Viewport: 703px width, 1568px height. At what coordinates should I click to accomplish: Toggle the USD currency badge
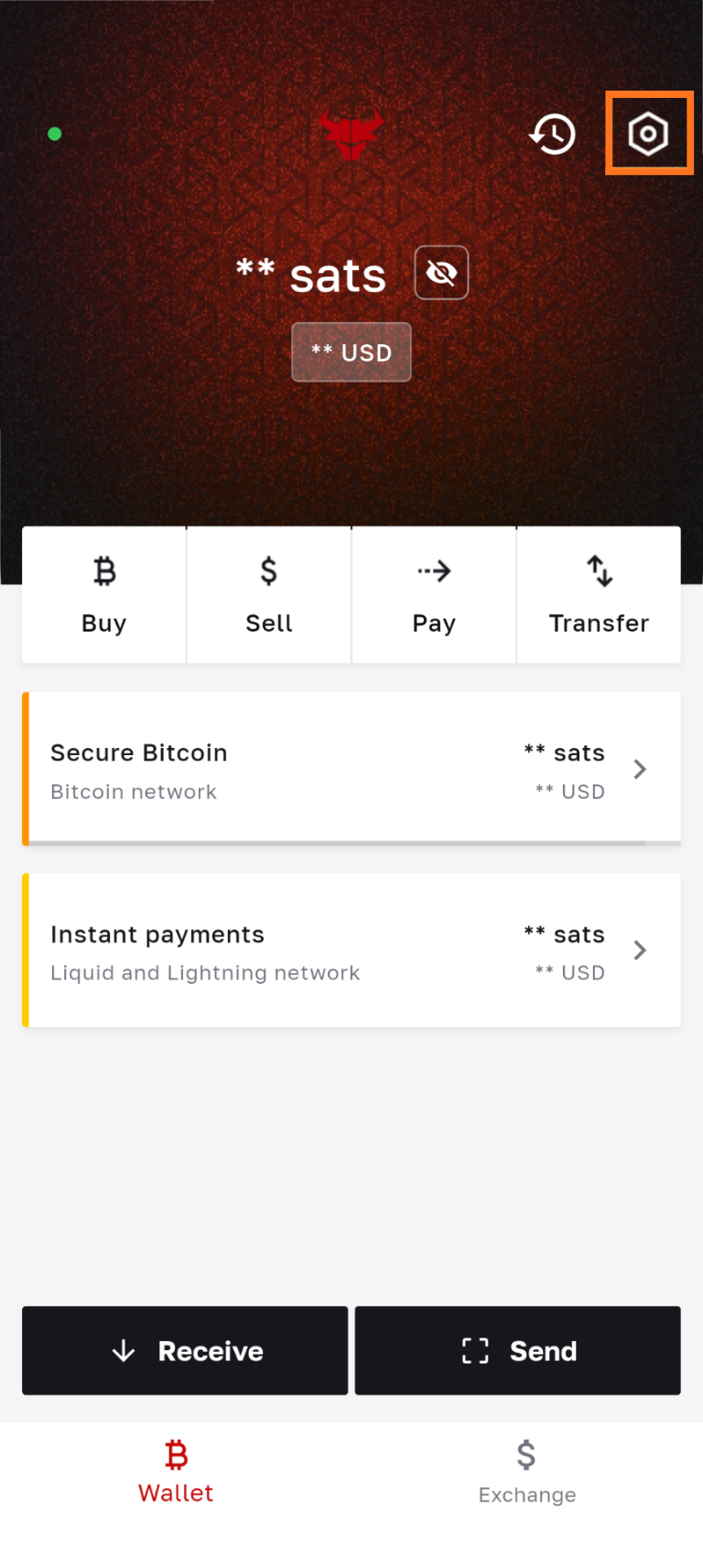[x=351, y=352]
